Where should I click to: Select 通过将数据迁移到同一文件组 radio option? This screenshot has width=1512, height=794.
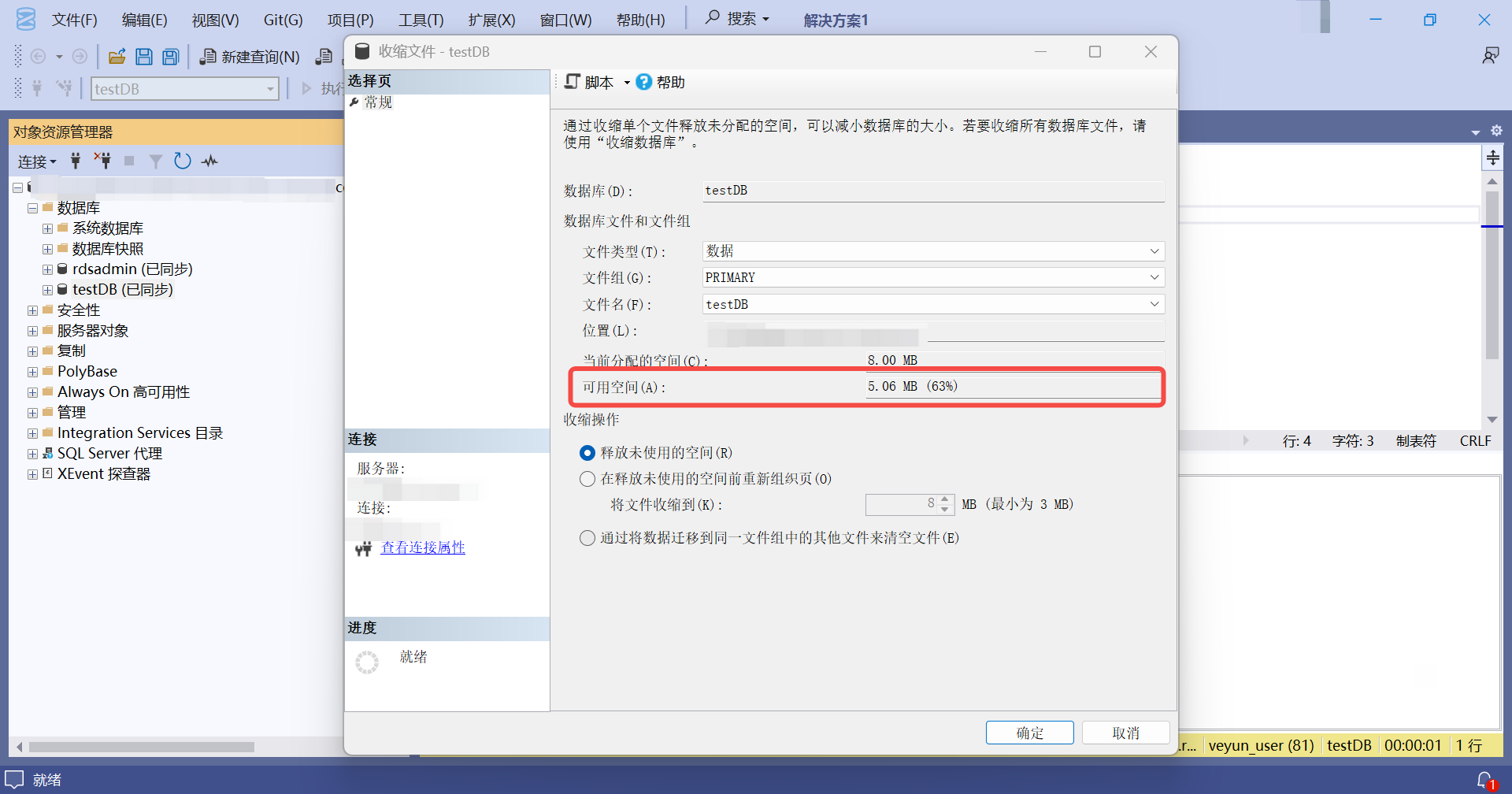pos(587,538)
